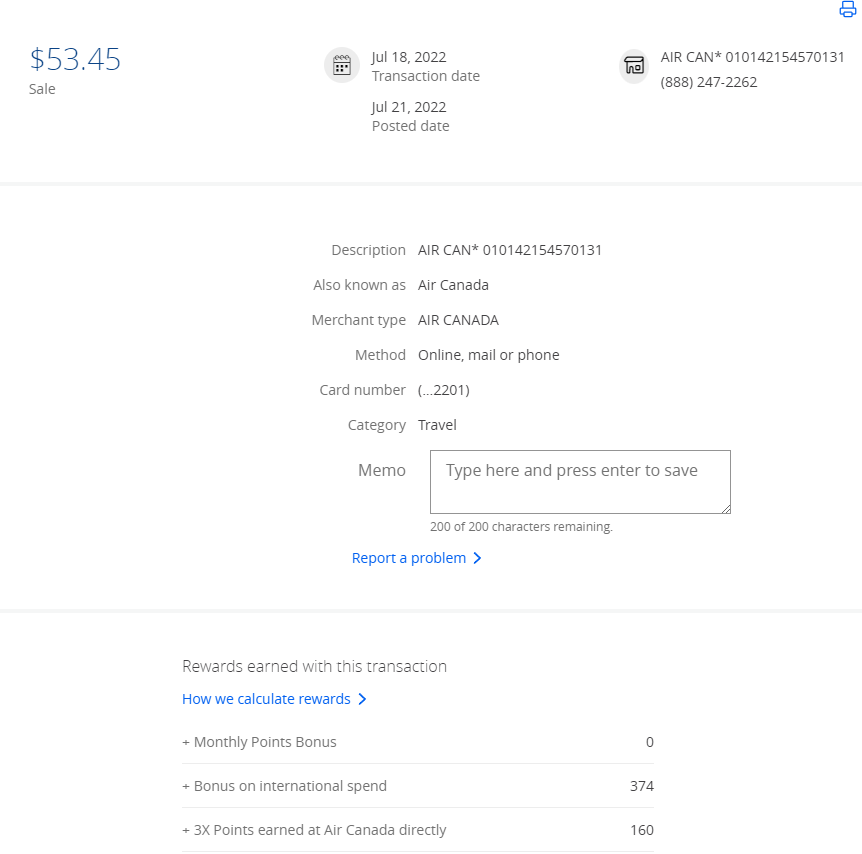Click the 3X Points earned at Air Canada row

[418, 830]
